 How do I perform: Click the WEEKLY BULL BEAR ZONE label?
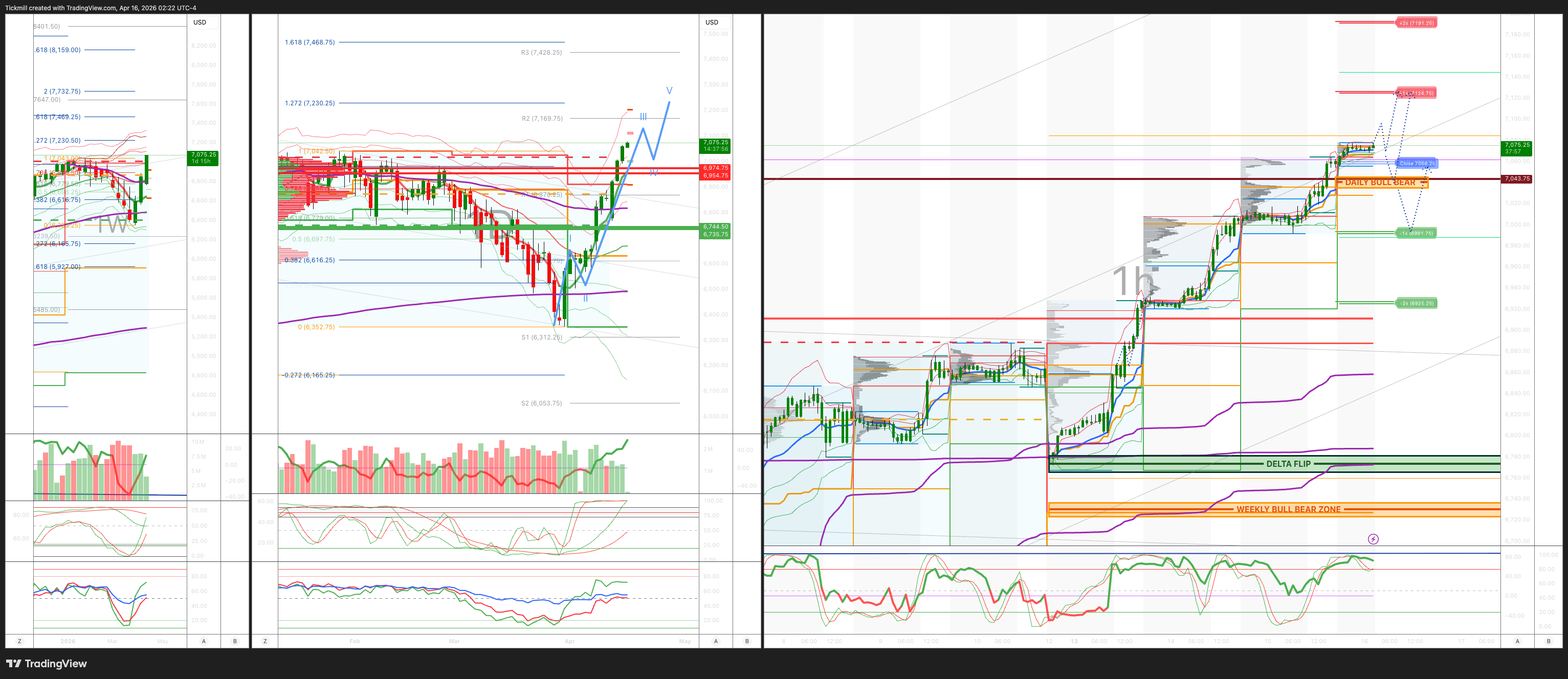pos(1288,509)
